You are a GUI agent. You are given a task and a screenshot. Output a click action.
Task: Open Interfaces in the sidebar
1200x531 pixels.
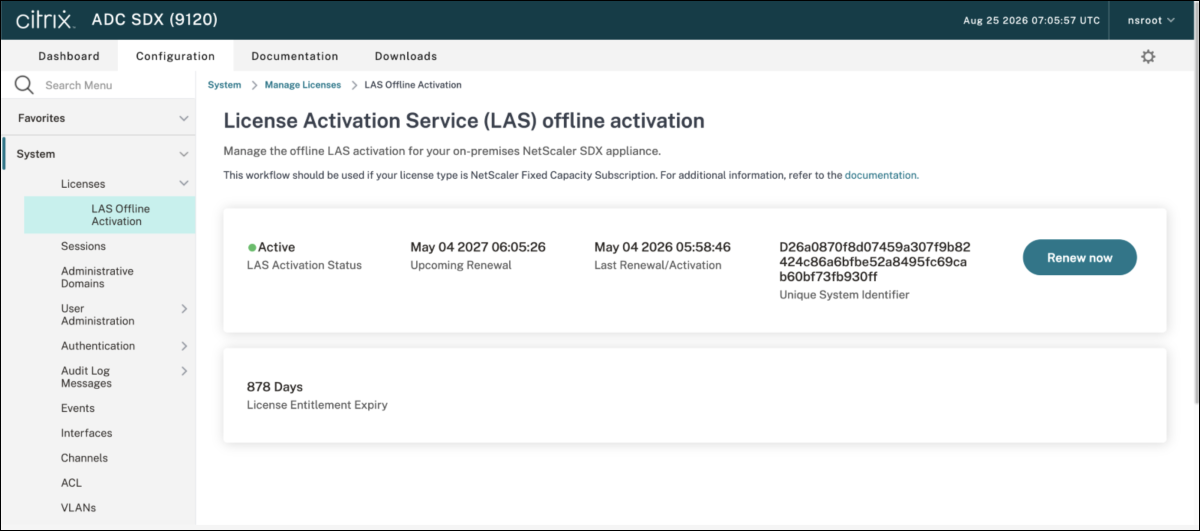tap(87, 433)
